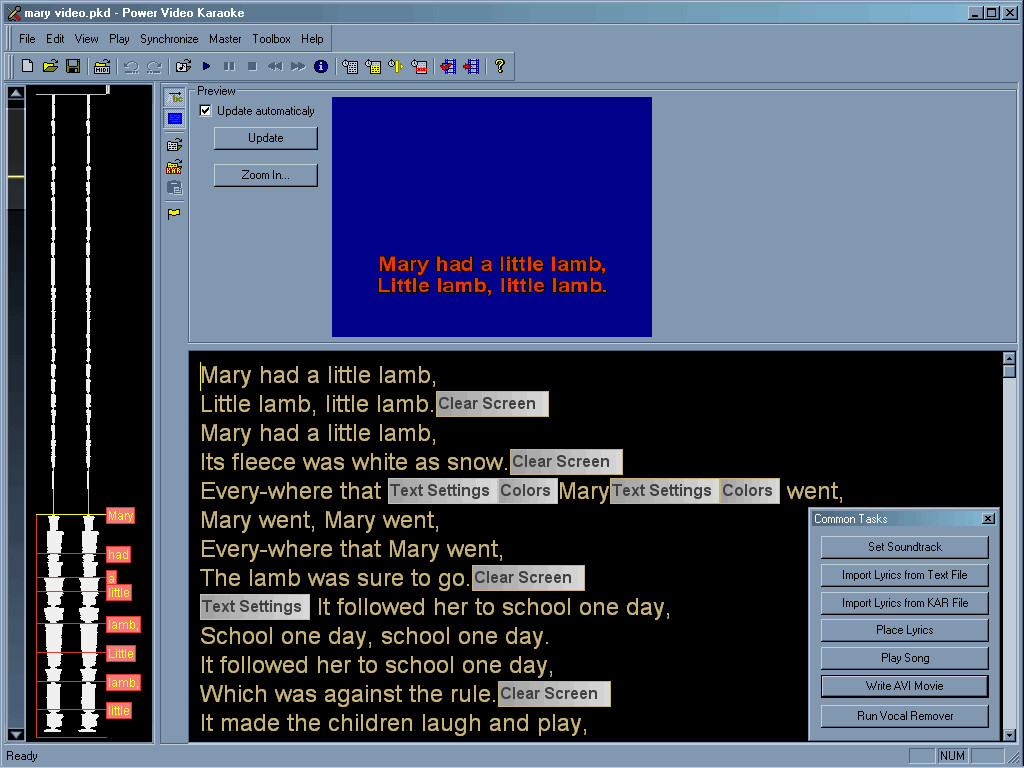Click the Run Vocal Remover button
This screenshot has width=1024, height=768.
click(904, 716)
